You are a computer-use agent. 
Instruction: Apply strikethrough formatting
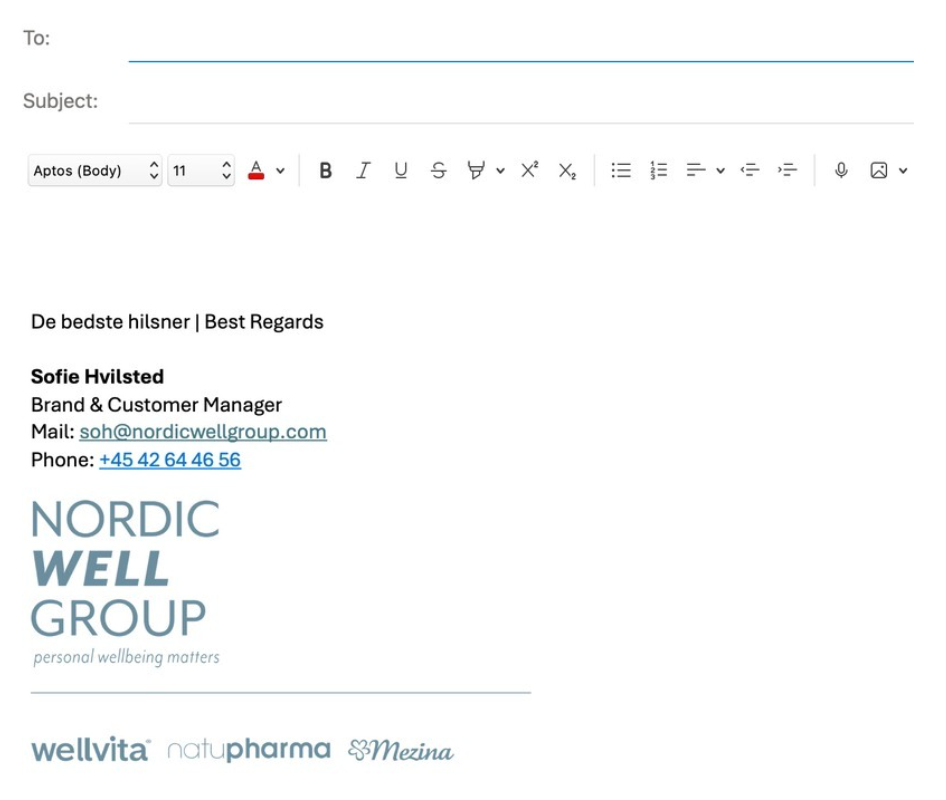click(x=438, y=170)
